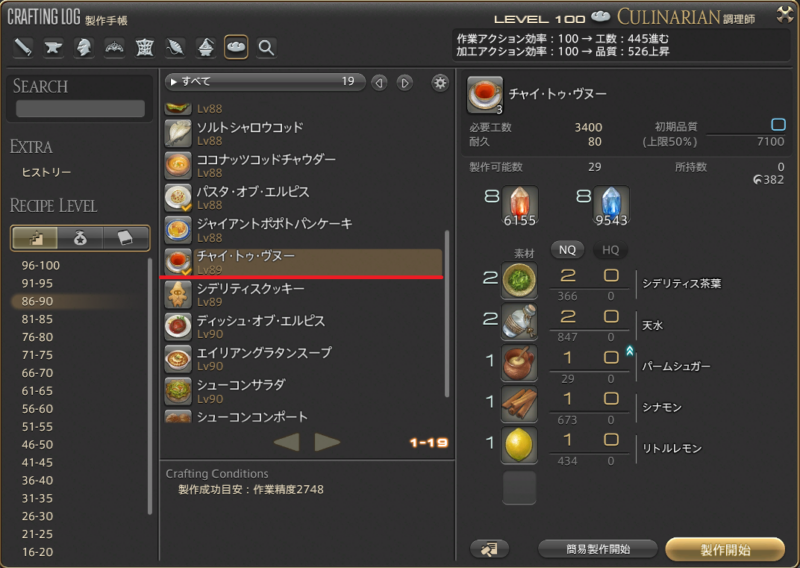Open ヒストリー history entry

46,172
